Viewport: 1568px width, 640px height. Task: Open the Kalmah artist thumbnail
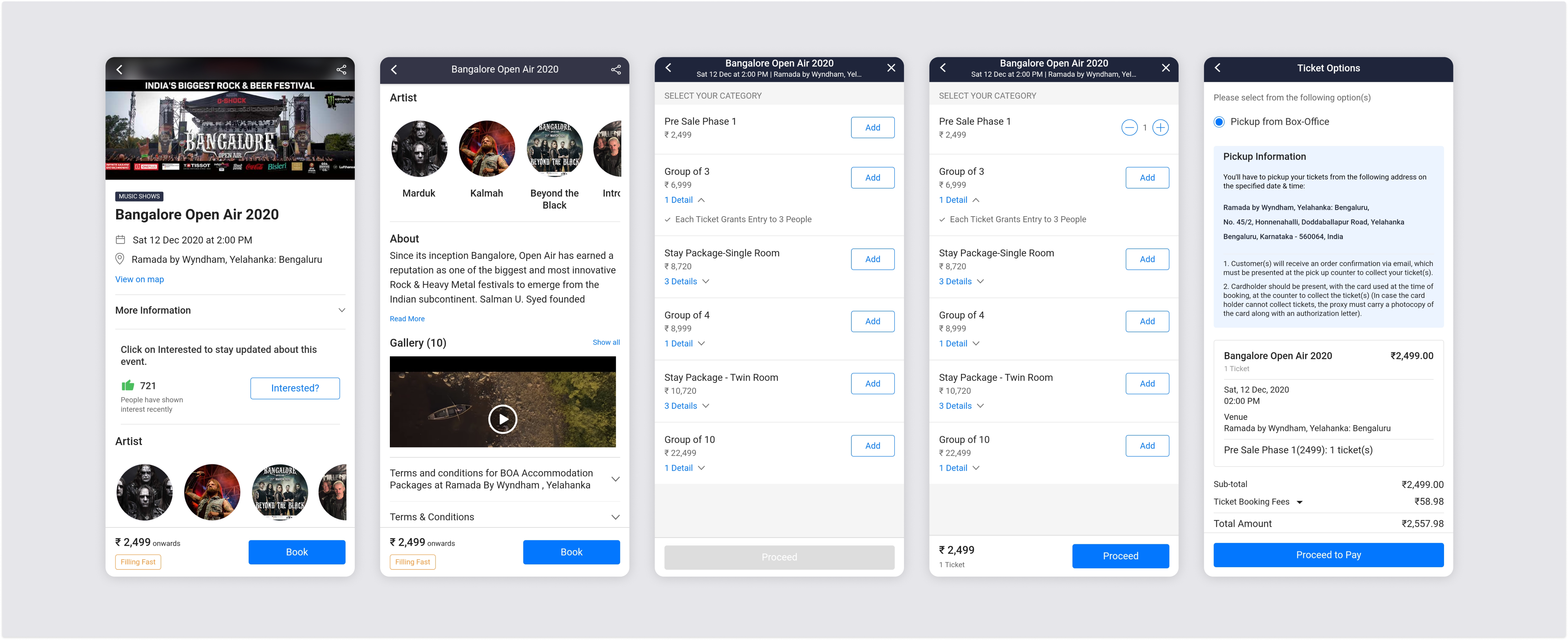486,148
